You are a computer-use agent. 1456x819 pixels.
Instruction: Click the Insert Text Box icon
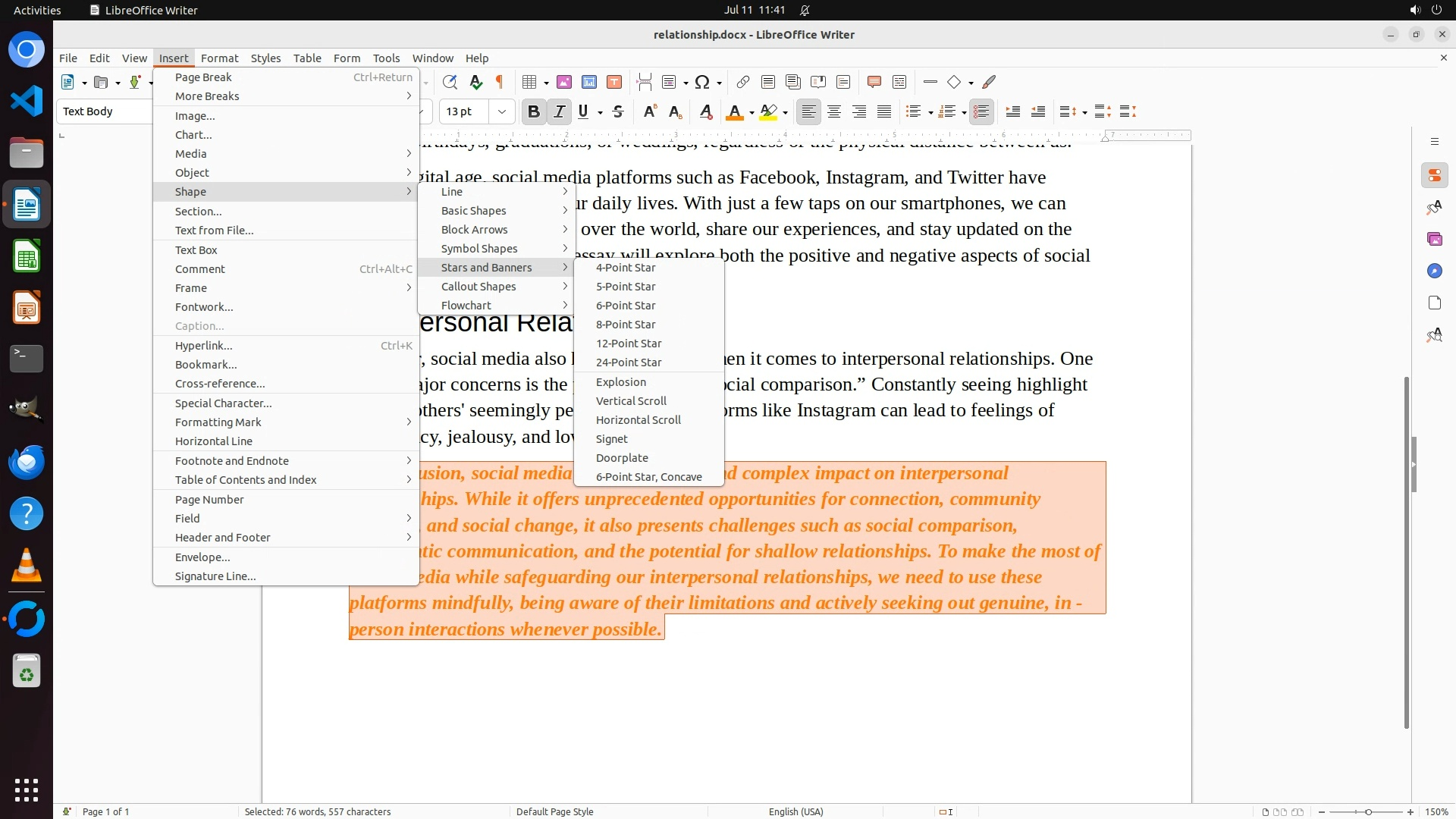pyautogui.click(x=614, y=82)
